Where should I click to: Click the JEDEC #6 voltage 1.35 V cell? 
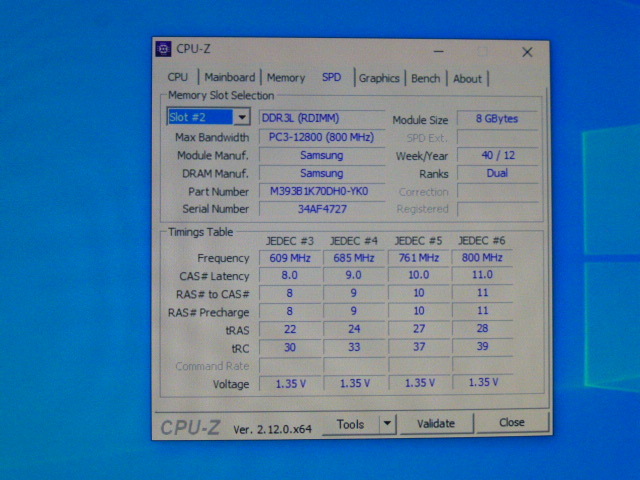482,382
